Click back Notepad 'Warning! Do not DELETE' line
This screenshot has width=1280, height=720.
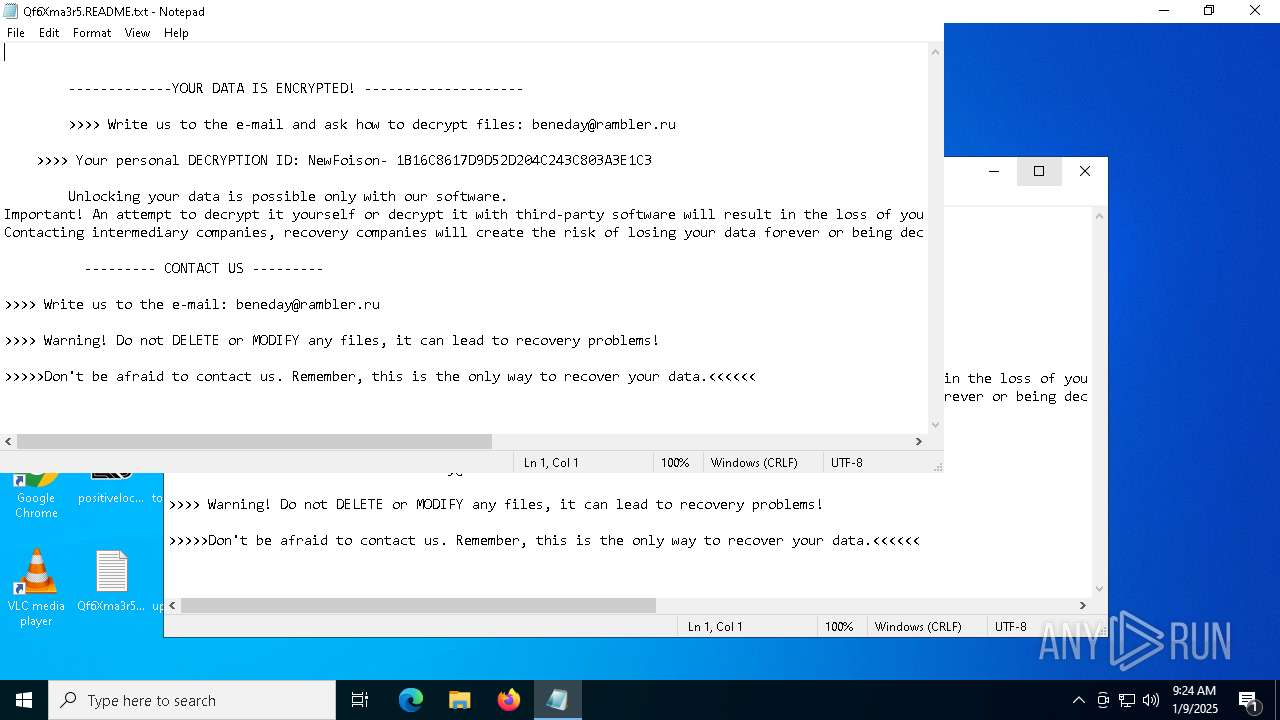tap(496, 504)
